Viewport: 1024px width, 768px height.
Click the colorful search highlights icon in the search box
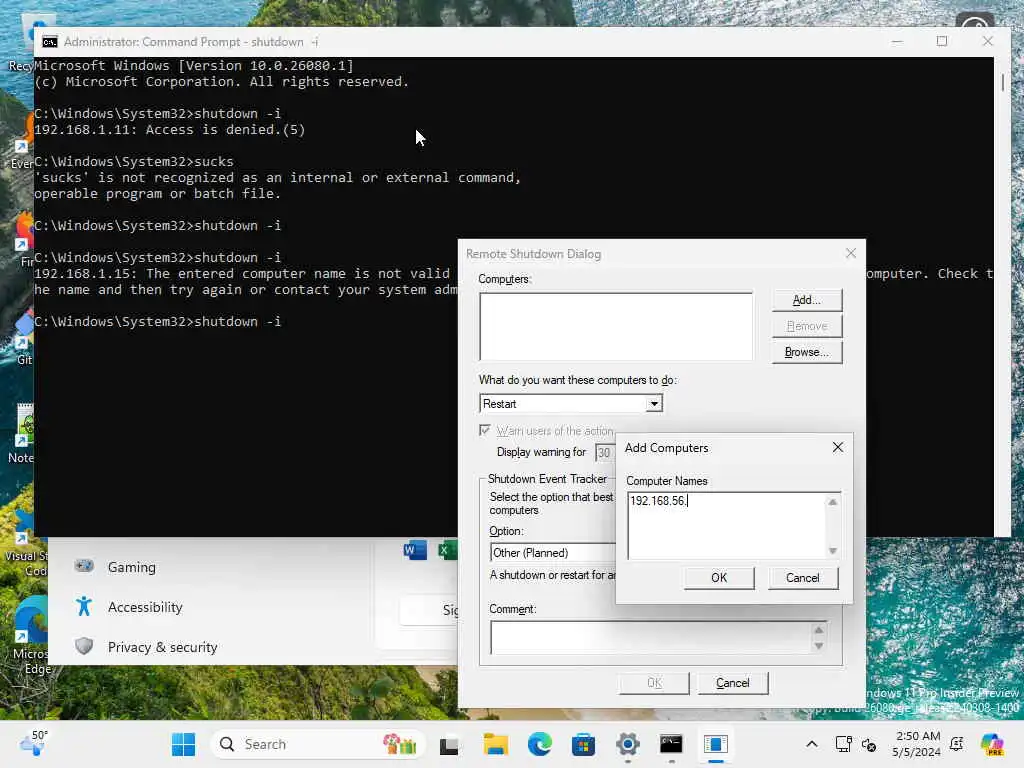tap(400, 744)
